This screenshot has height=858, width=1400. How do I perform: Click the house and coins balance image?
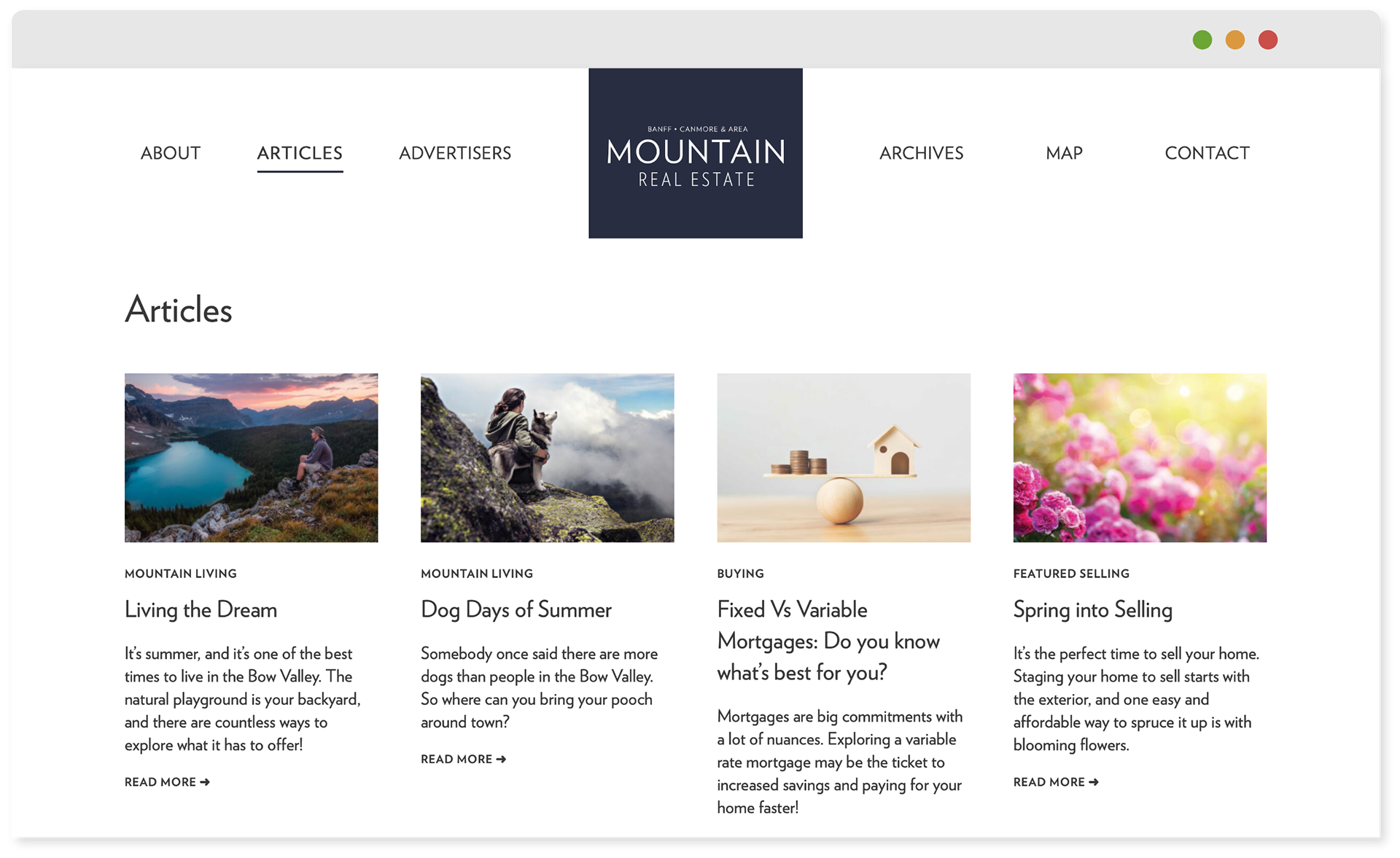point(844,458)
